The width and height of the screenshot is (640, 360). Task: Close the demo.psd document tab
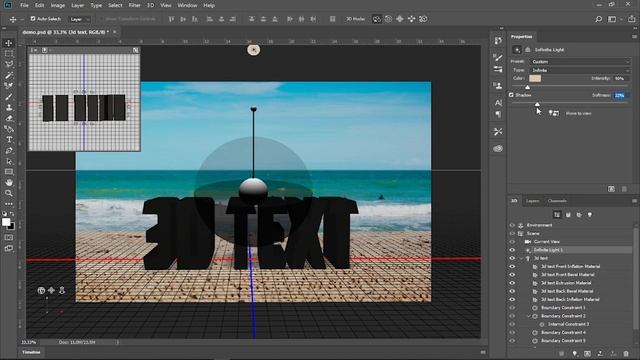click(115, 32)
